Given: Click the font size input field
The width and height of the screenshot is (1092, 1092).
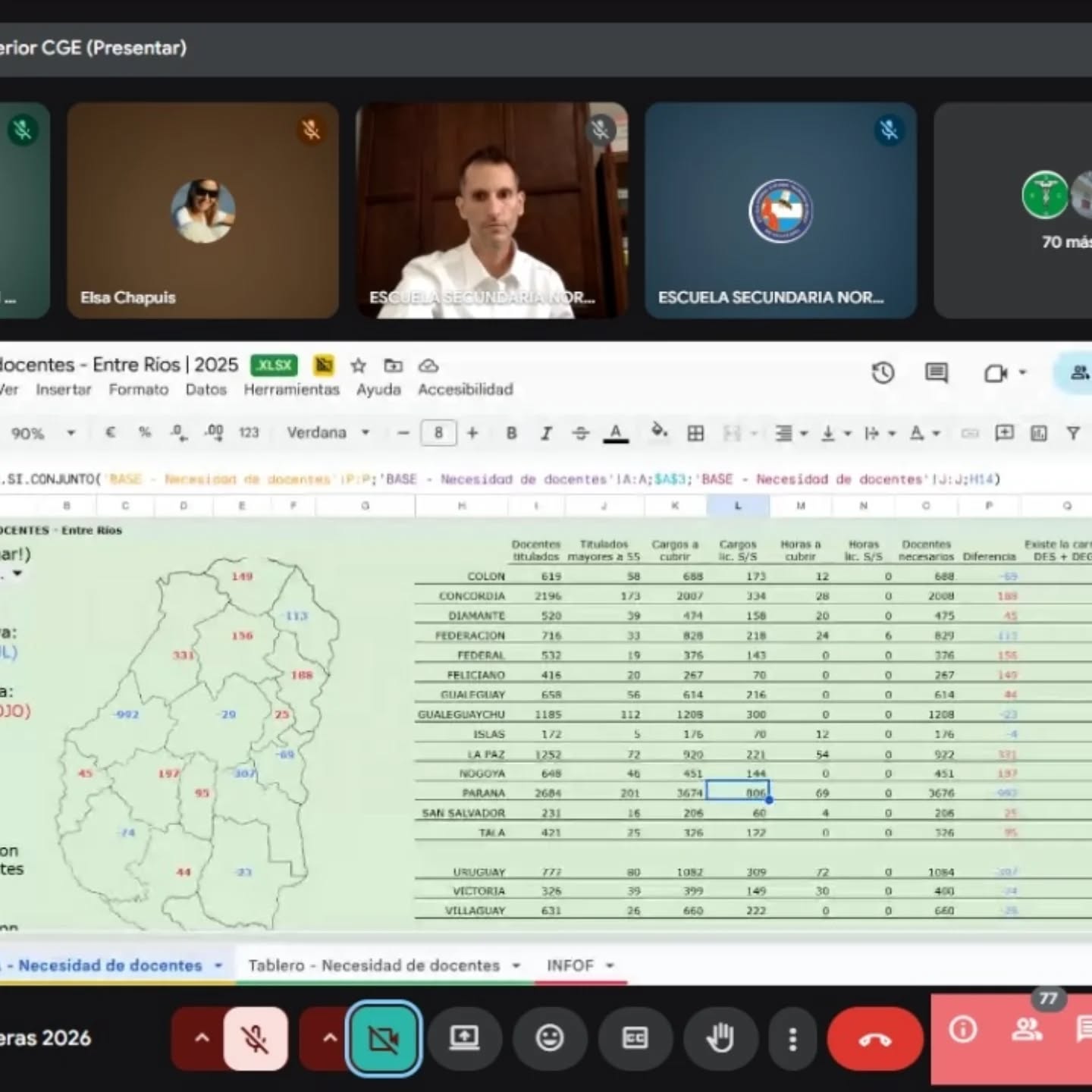Looking at the screenshot, I should [x=438, y=433].
